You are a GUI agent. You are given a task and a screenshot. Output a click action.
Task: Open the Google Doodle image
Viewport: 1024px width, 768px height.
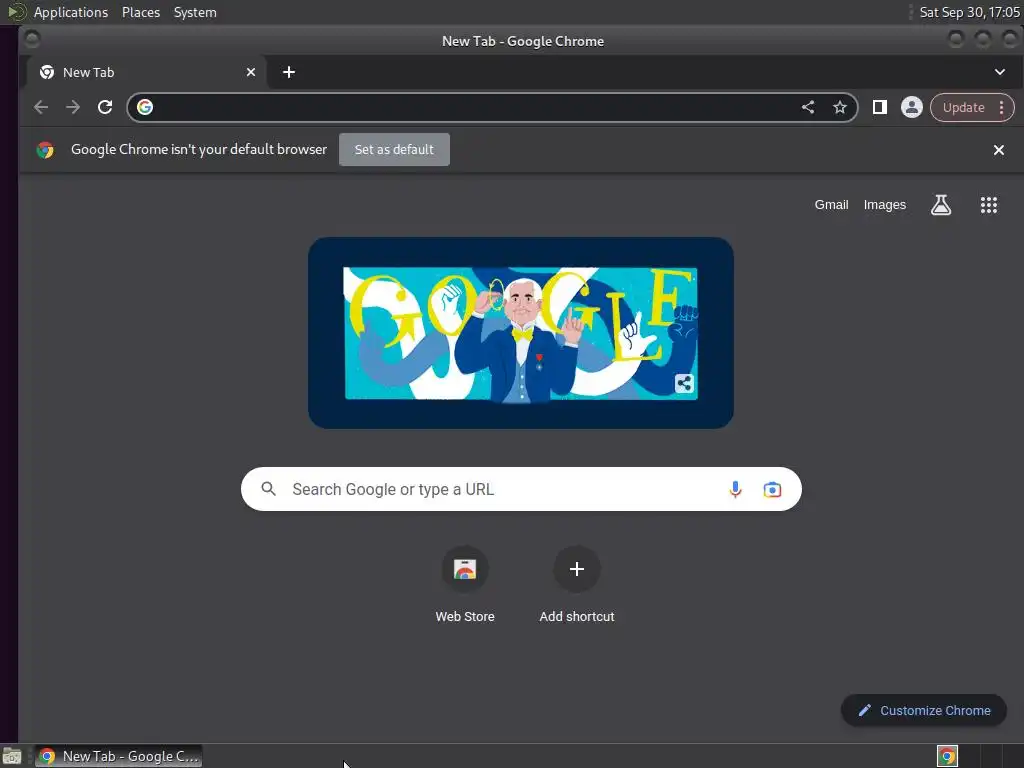[520, 333]
